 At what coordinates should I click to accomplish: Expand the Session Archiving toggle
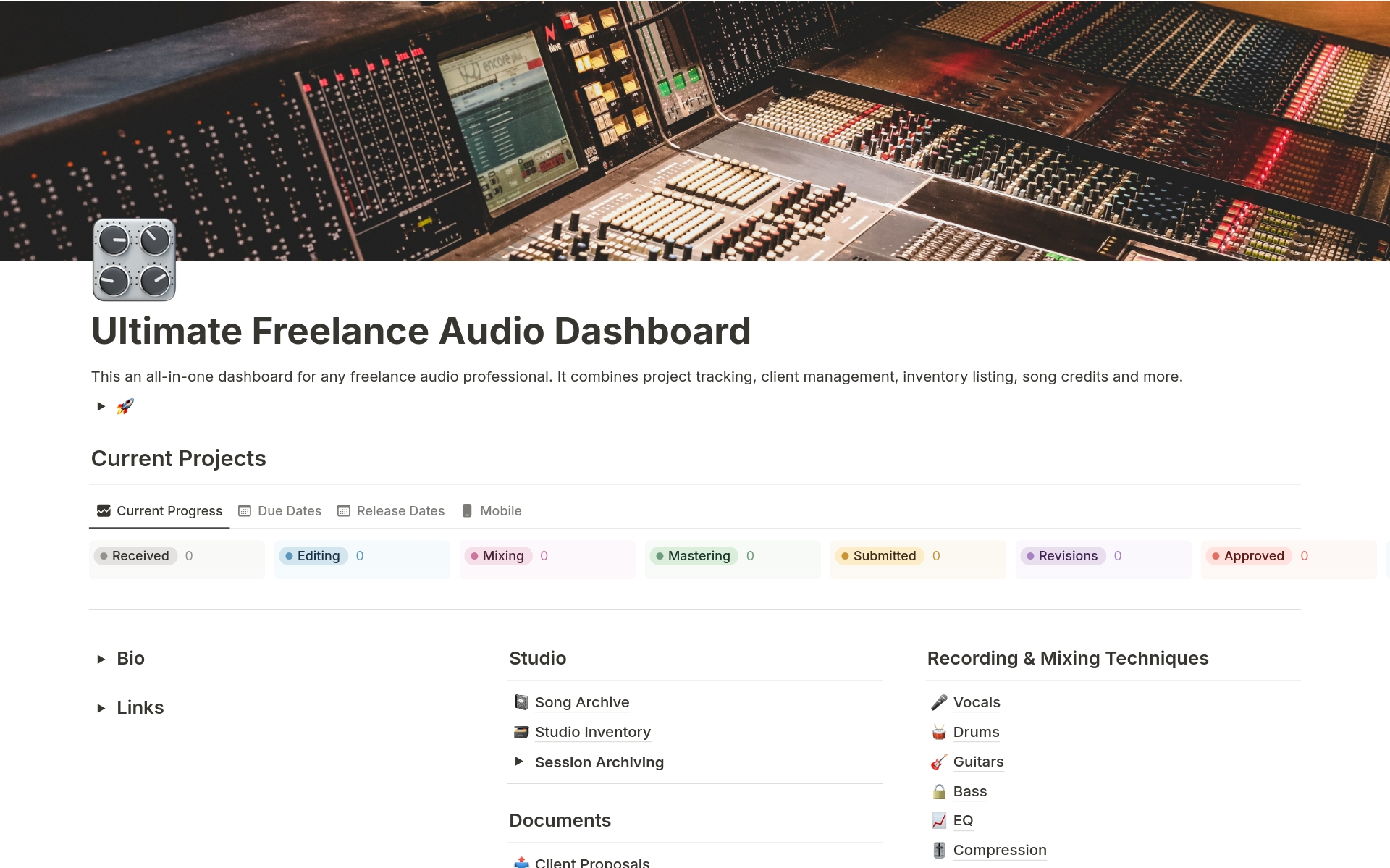click(x=519, y=762)
